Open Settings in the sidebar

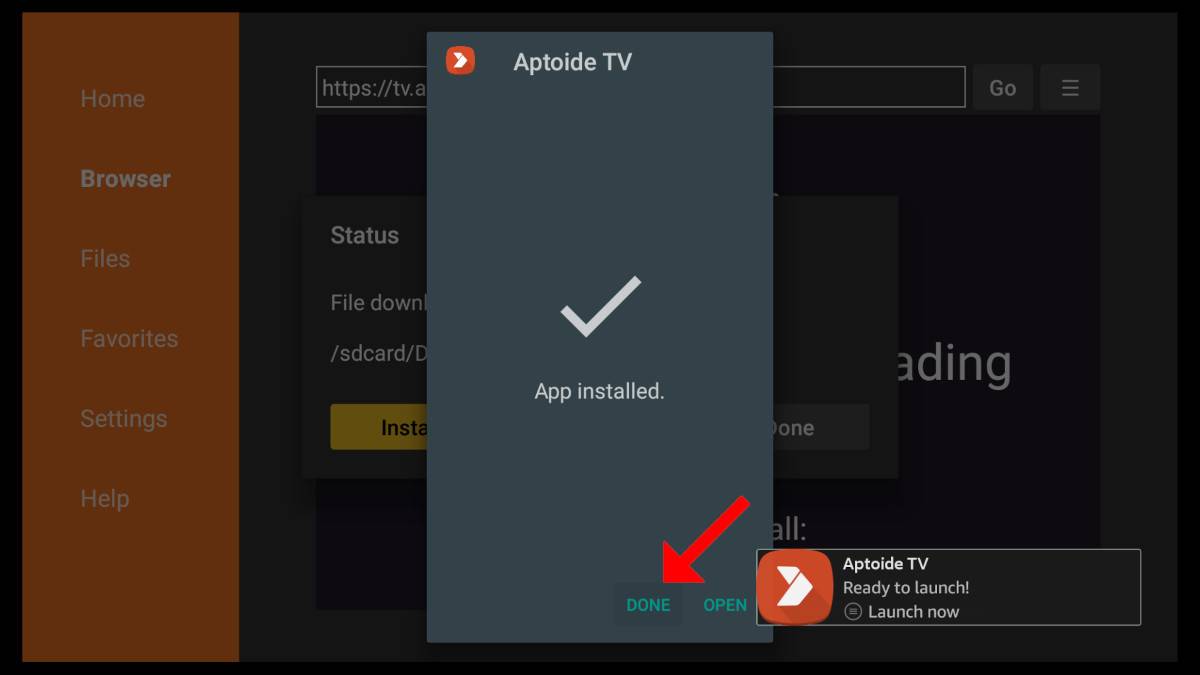(x=124, y=419)
